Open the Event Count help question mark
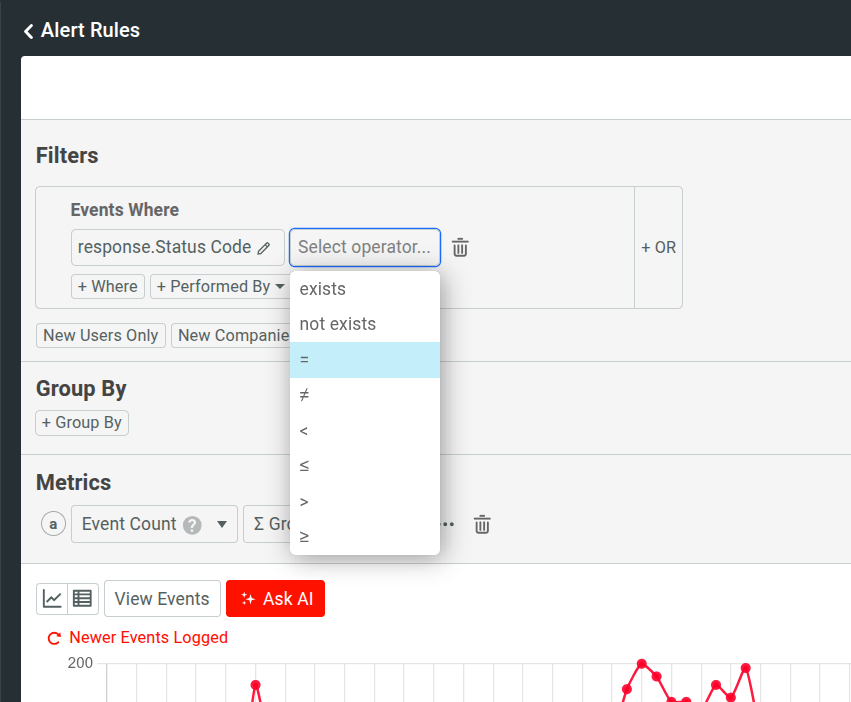The height and width of the screenshot is (702, 851). click(x=193, y=525)
